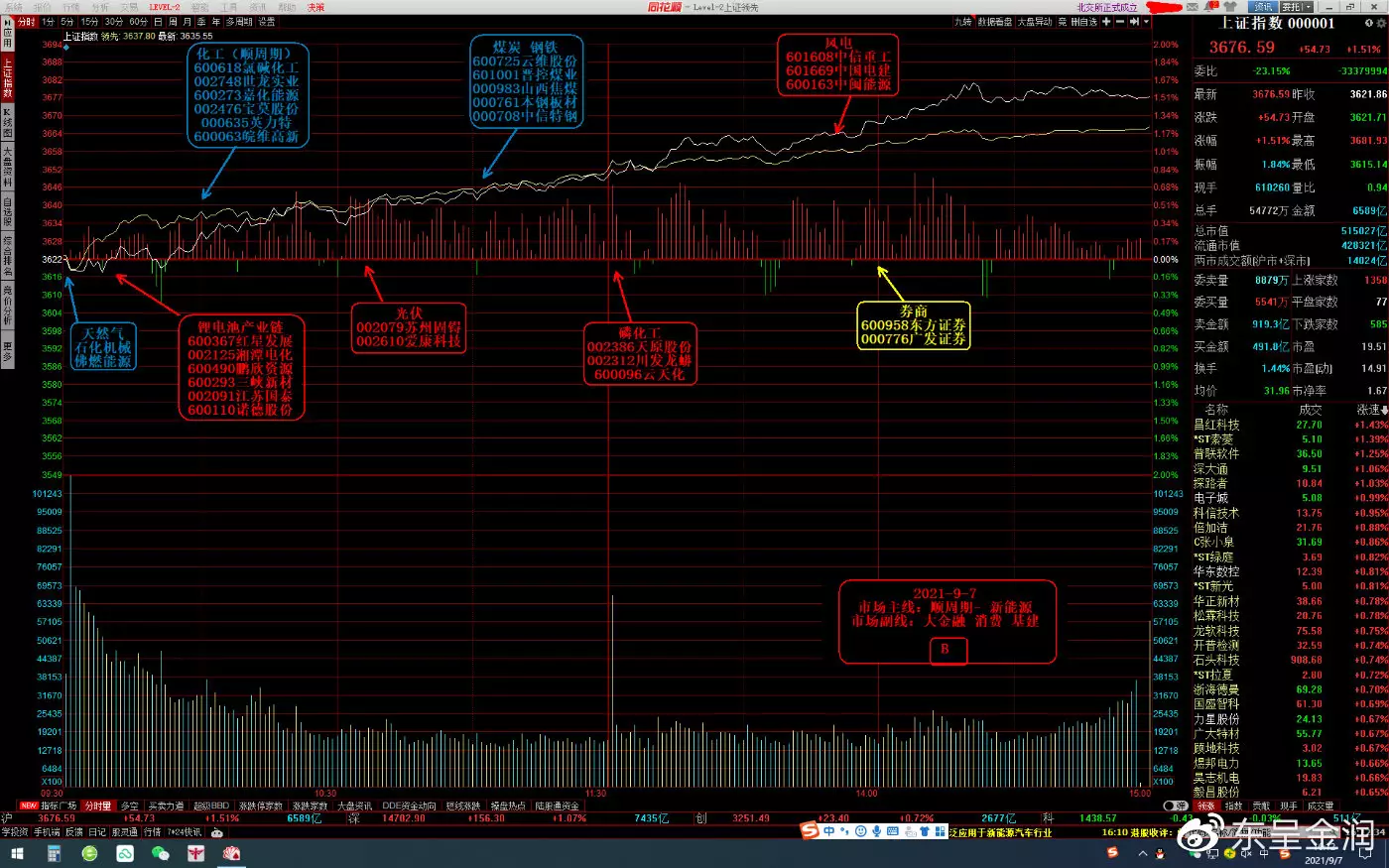Screen dimensions: 1389x868
Task: Open the 委托 dropdown arrow
Action: [x=1311, y=7]
